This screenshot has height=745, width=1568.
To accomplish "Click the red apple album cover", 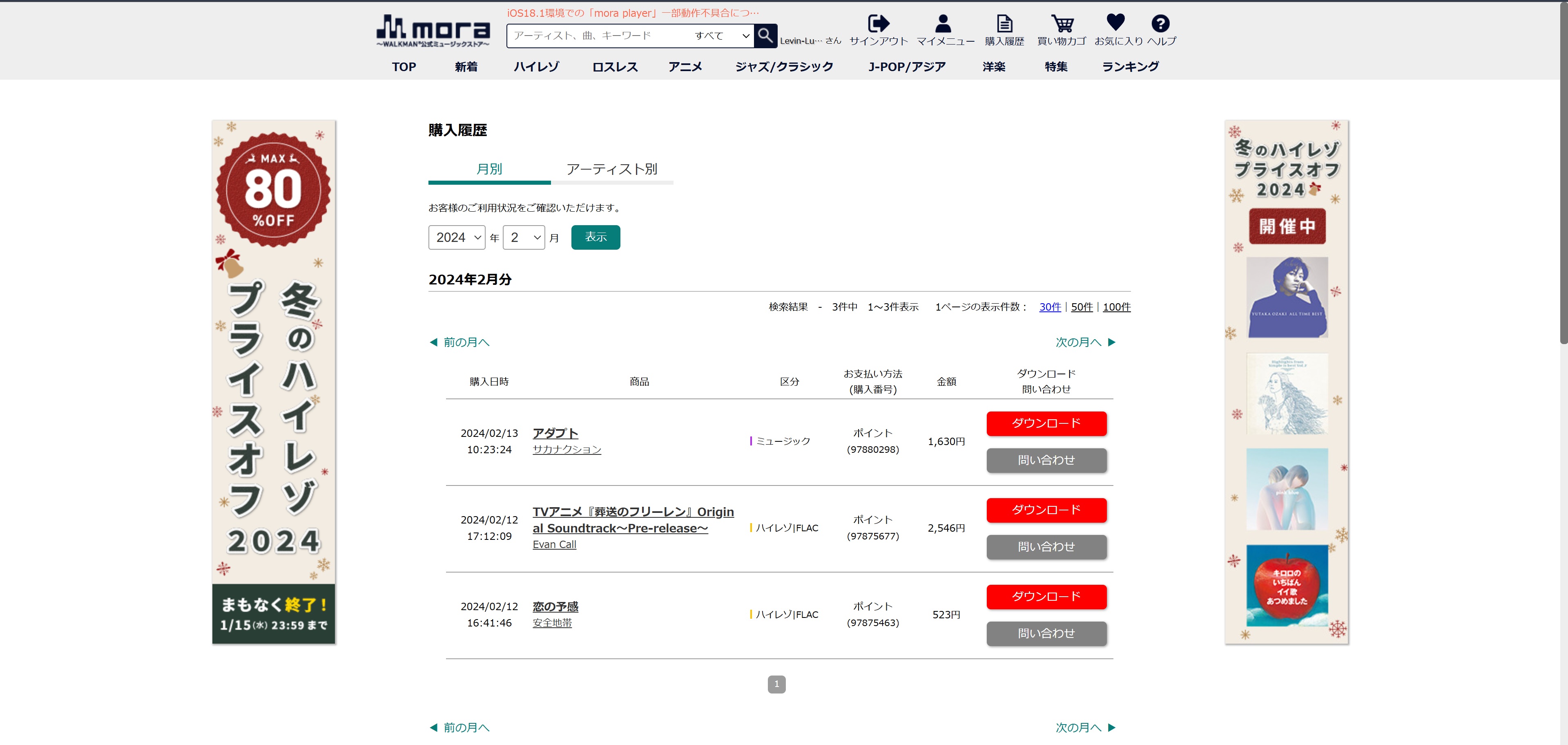I will (x=1287, y=585).
